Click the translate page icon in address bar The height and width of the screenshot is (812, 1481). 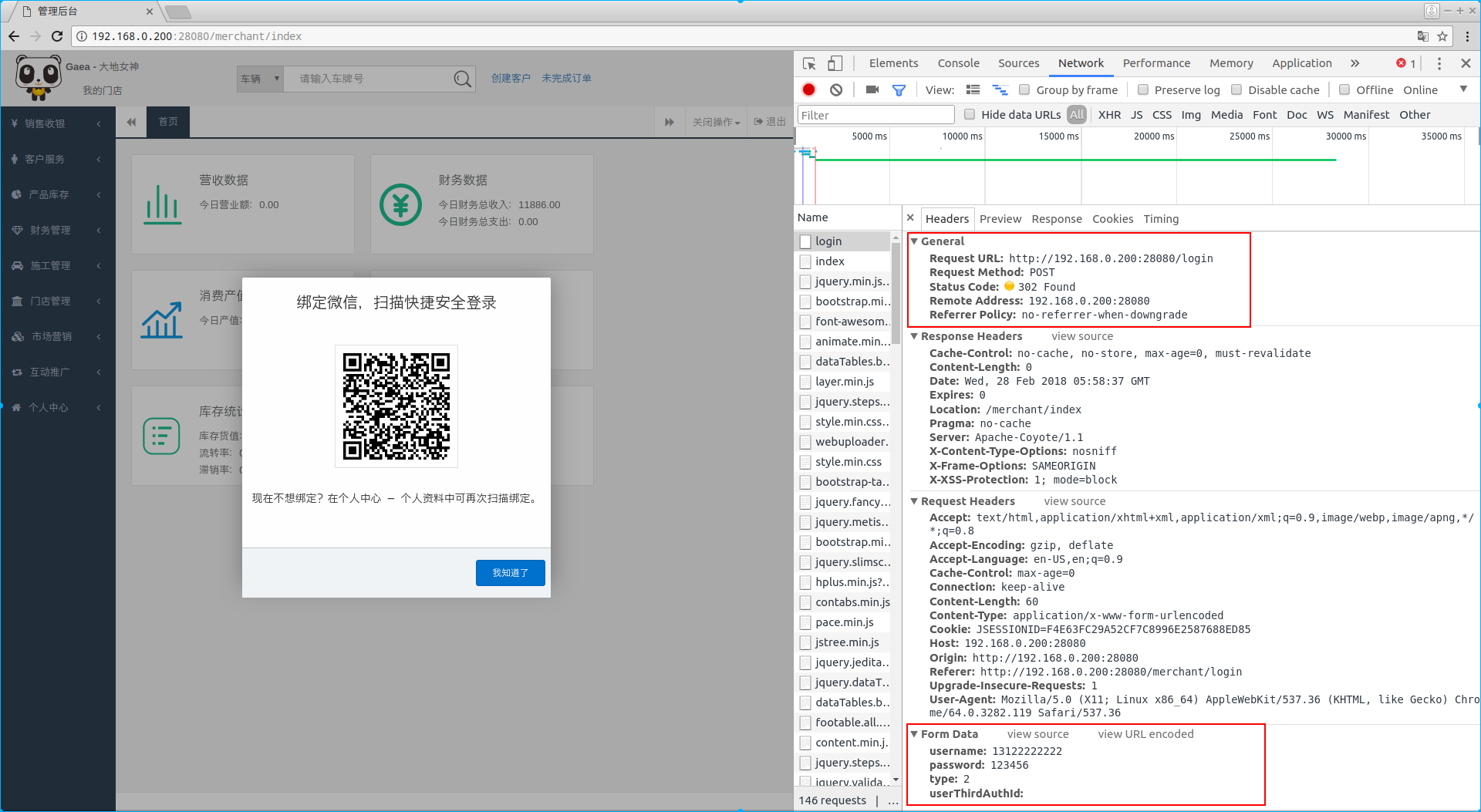point(1422,36)
